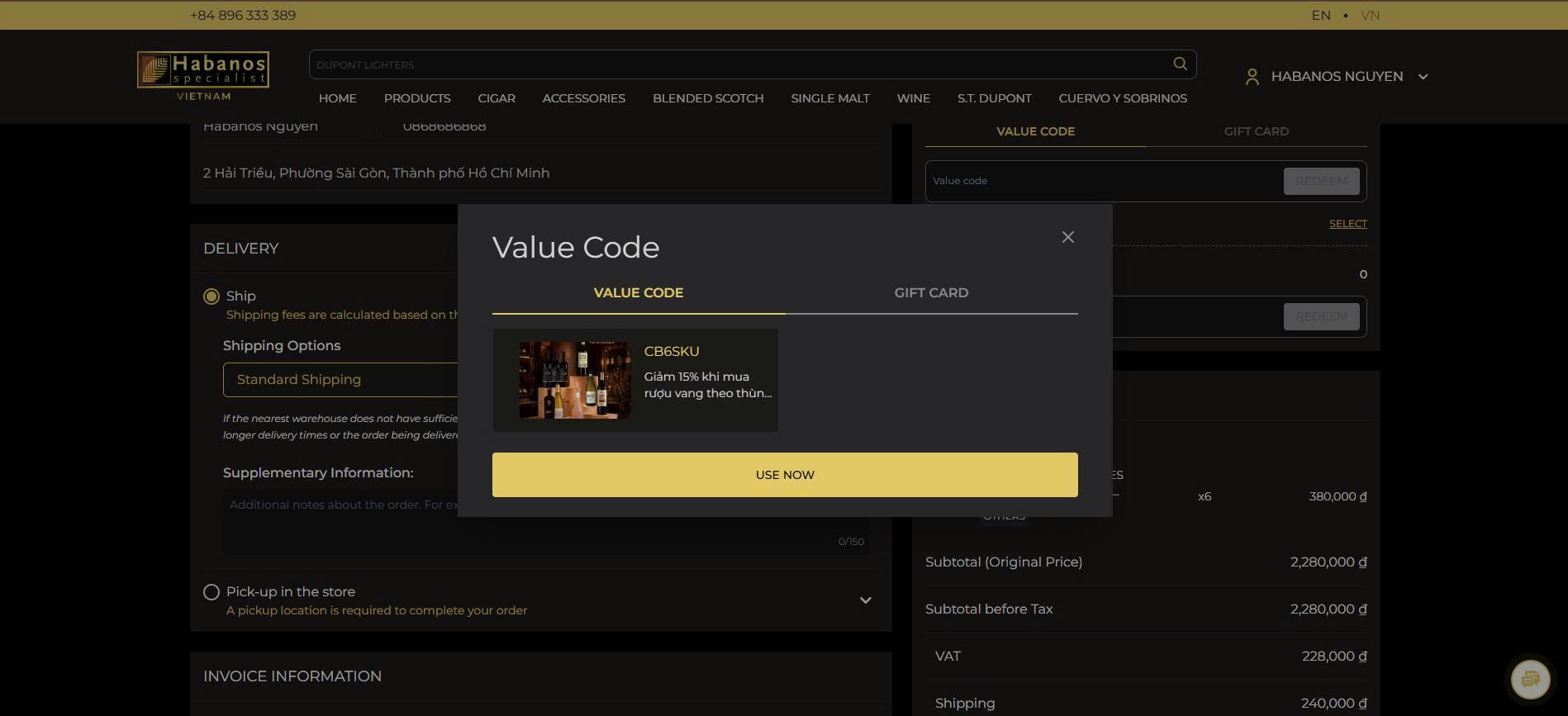Viewport: 1568px width, 716px height.
Task: Click Redeem next to Value code field
Action: pos(1321,181)
